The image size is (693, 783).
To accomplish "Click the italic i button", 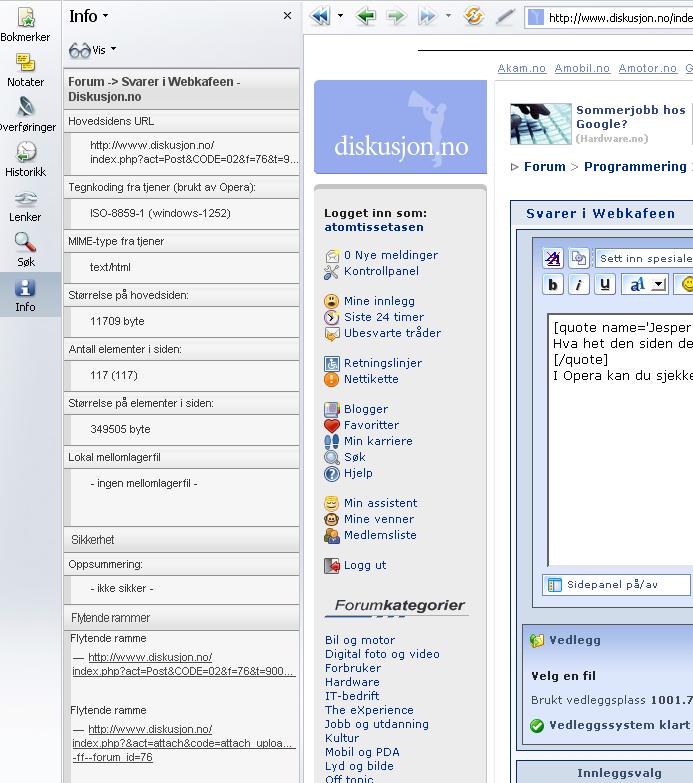I will [x=579, y=285].
